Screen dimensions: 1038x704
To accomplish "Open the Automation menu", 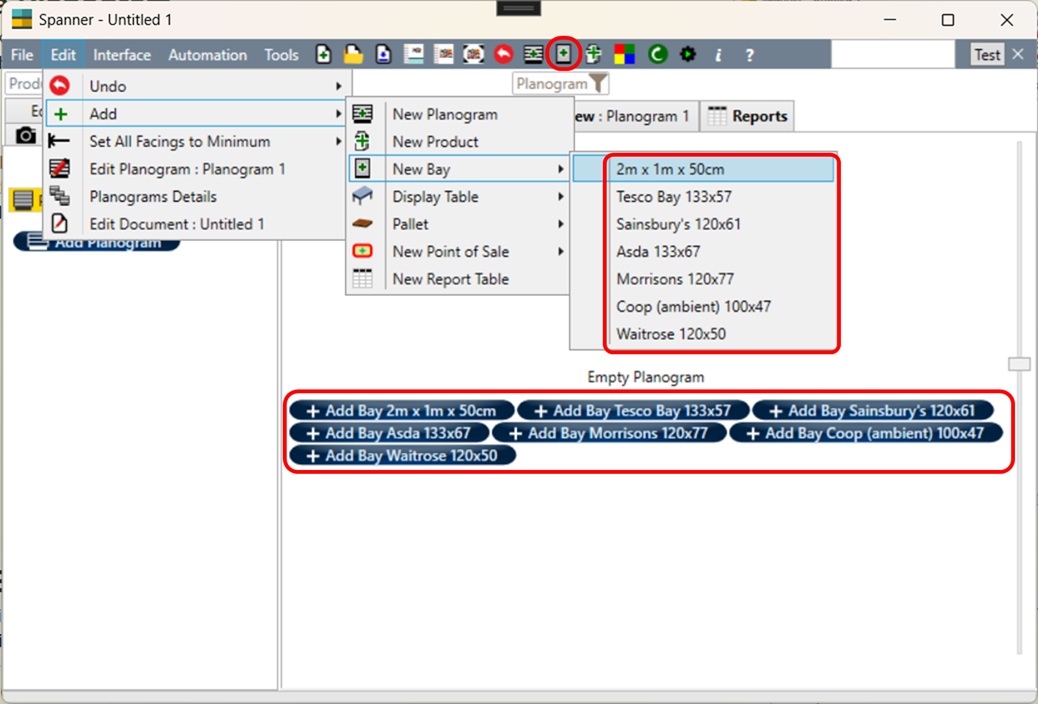I will coord(207,55).
